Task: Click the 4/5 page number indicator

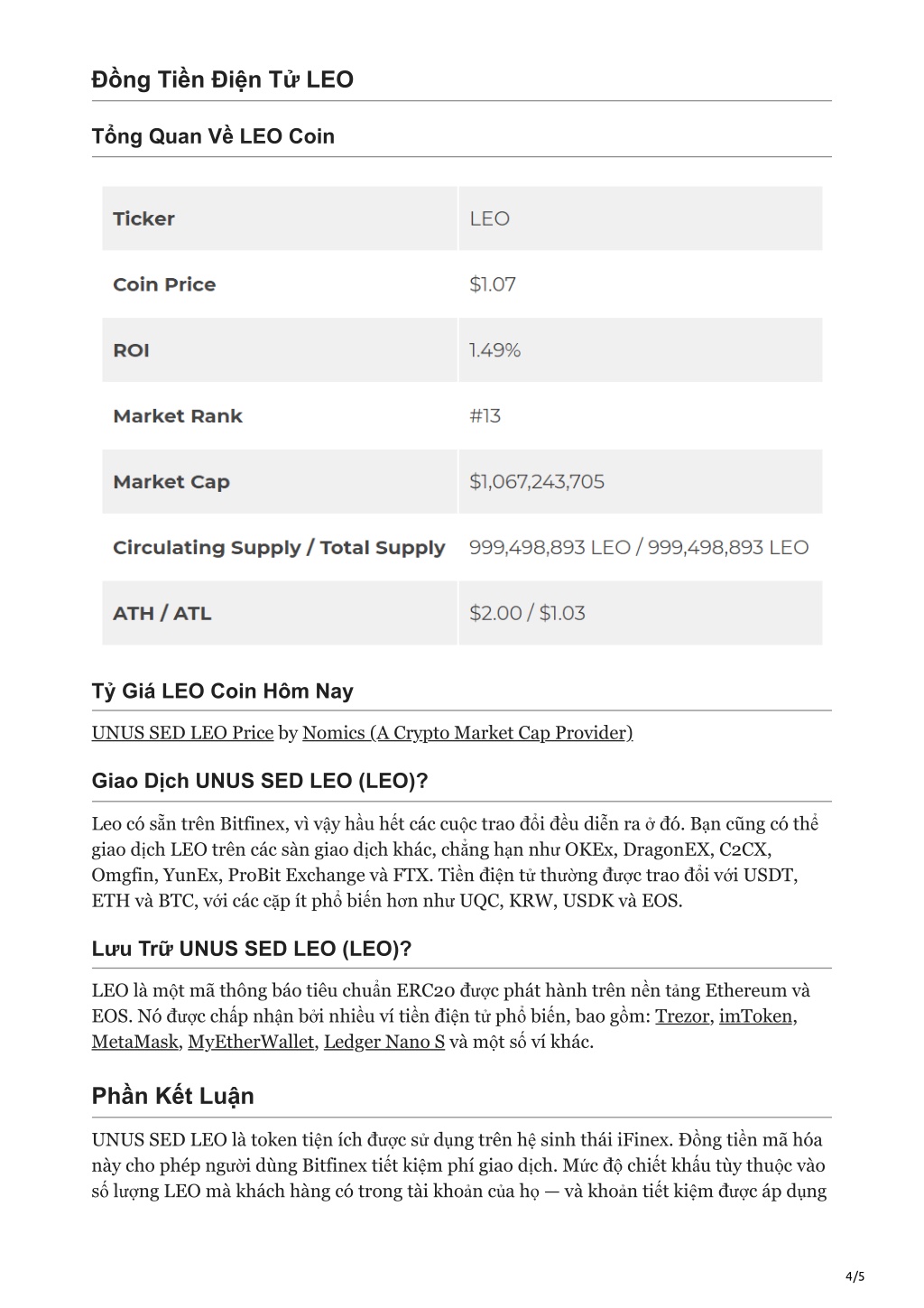Action: 855,1276
